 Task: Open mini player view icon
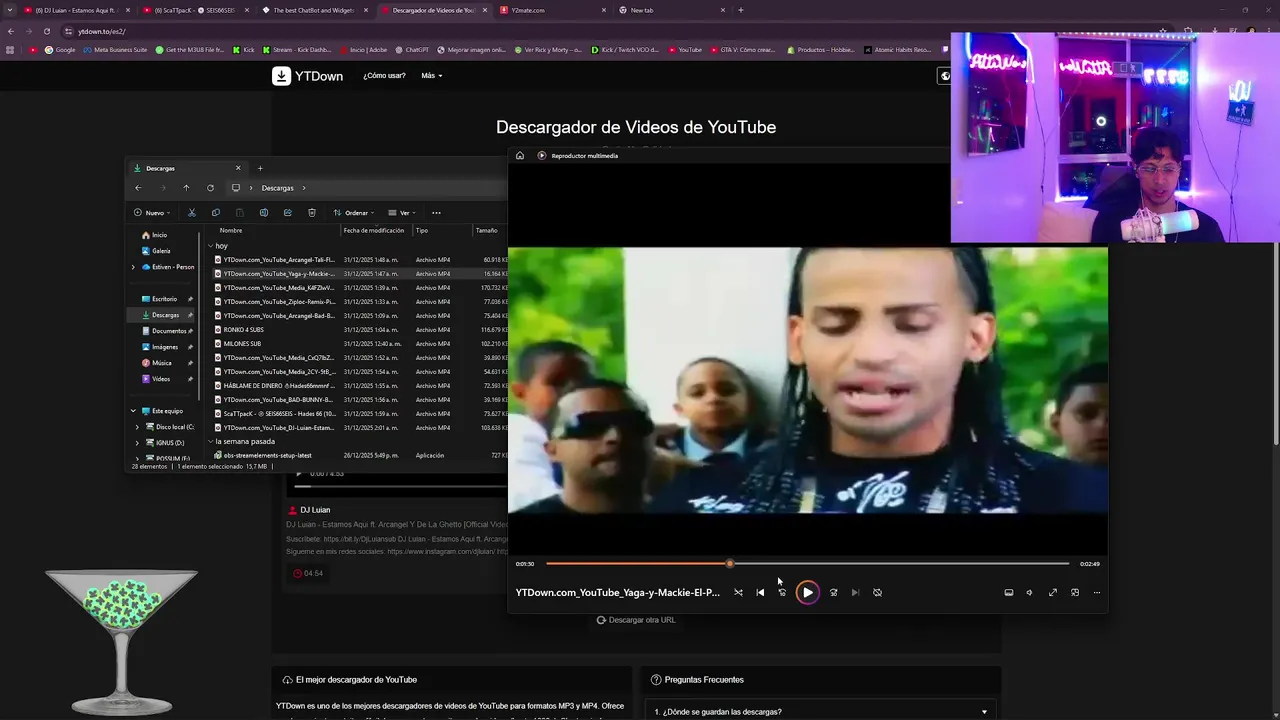click(x=1075, y=592)
